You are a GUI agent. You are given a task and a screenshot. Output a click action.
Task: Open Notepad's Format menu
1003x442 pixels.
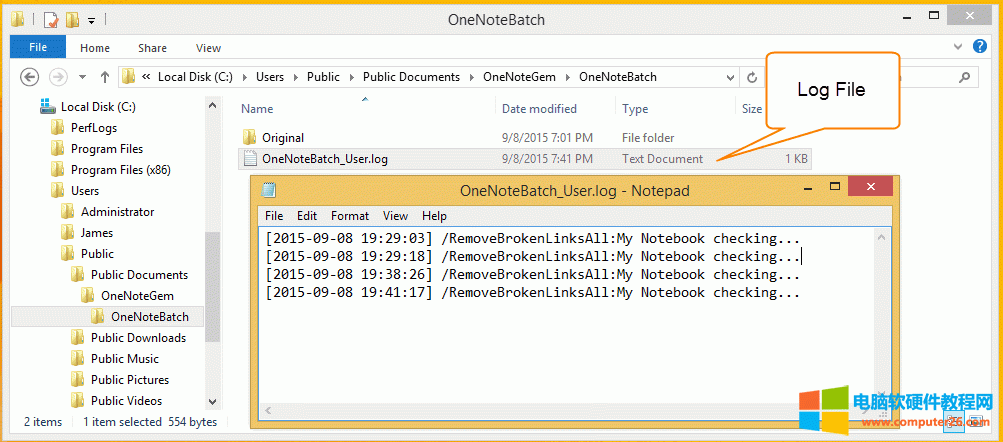pyautogui.click(x=350, y=216)
